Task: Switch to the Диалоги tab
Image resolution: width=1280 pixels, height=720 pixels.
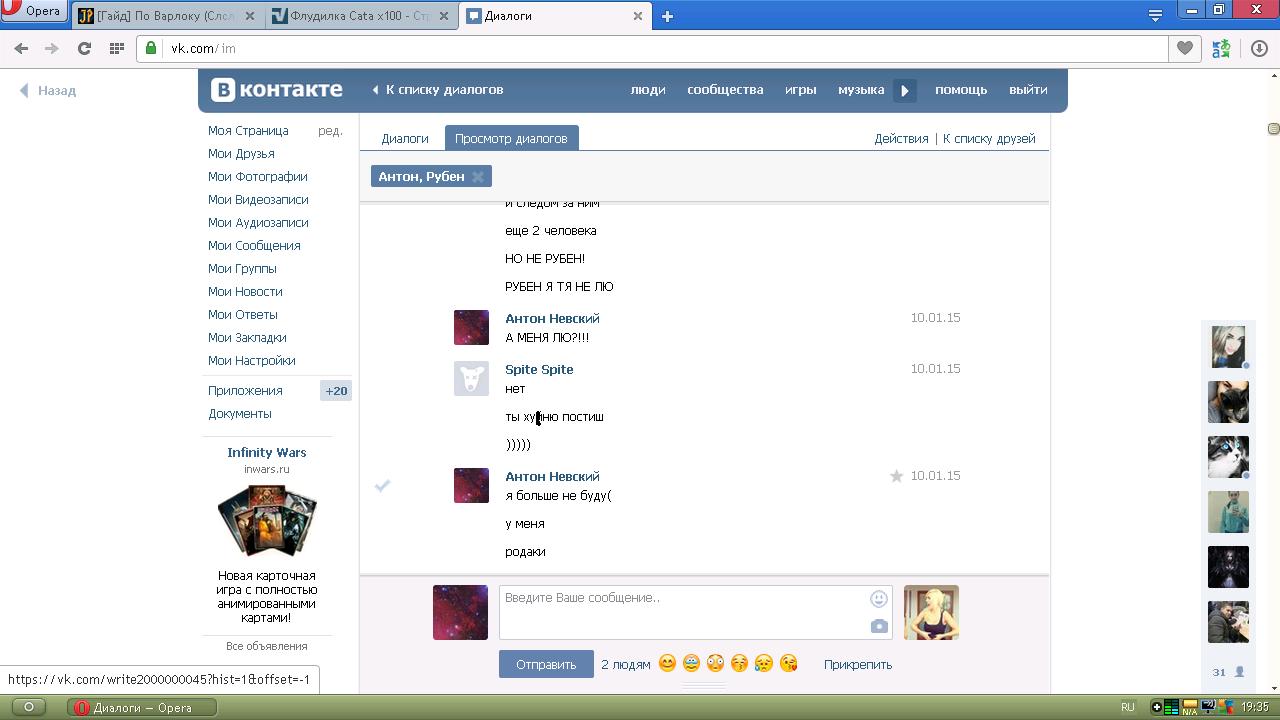Action: pyautogui.click(x=405, y=139)
